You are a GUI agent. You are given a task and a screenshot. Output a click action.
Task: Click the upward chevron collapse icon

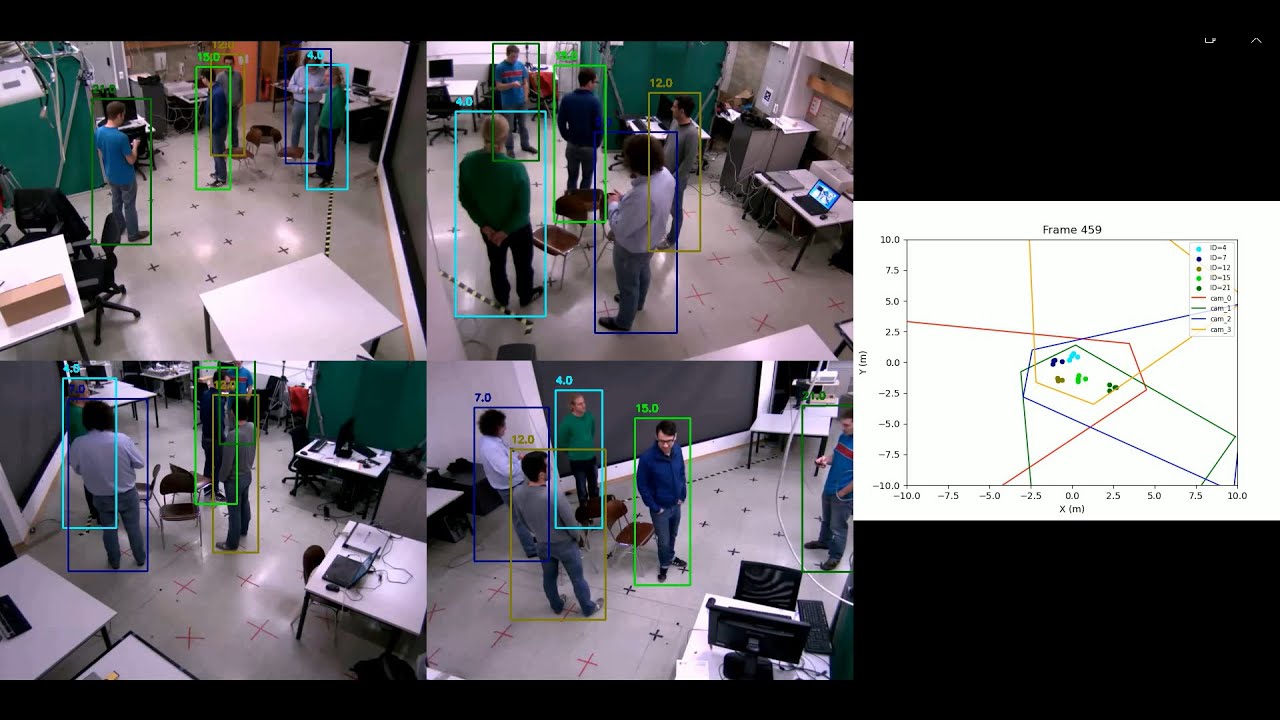point(1256,39)
